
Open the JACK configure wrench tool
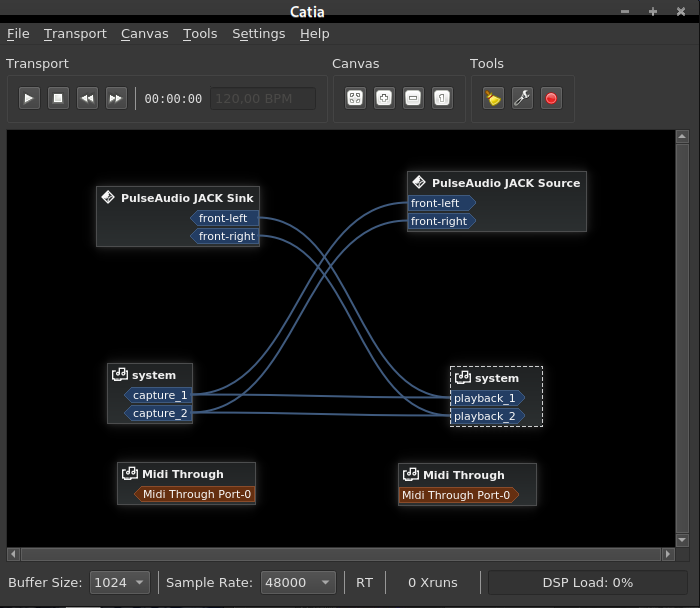pos(522,98)
